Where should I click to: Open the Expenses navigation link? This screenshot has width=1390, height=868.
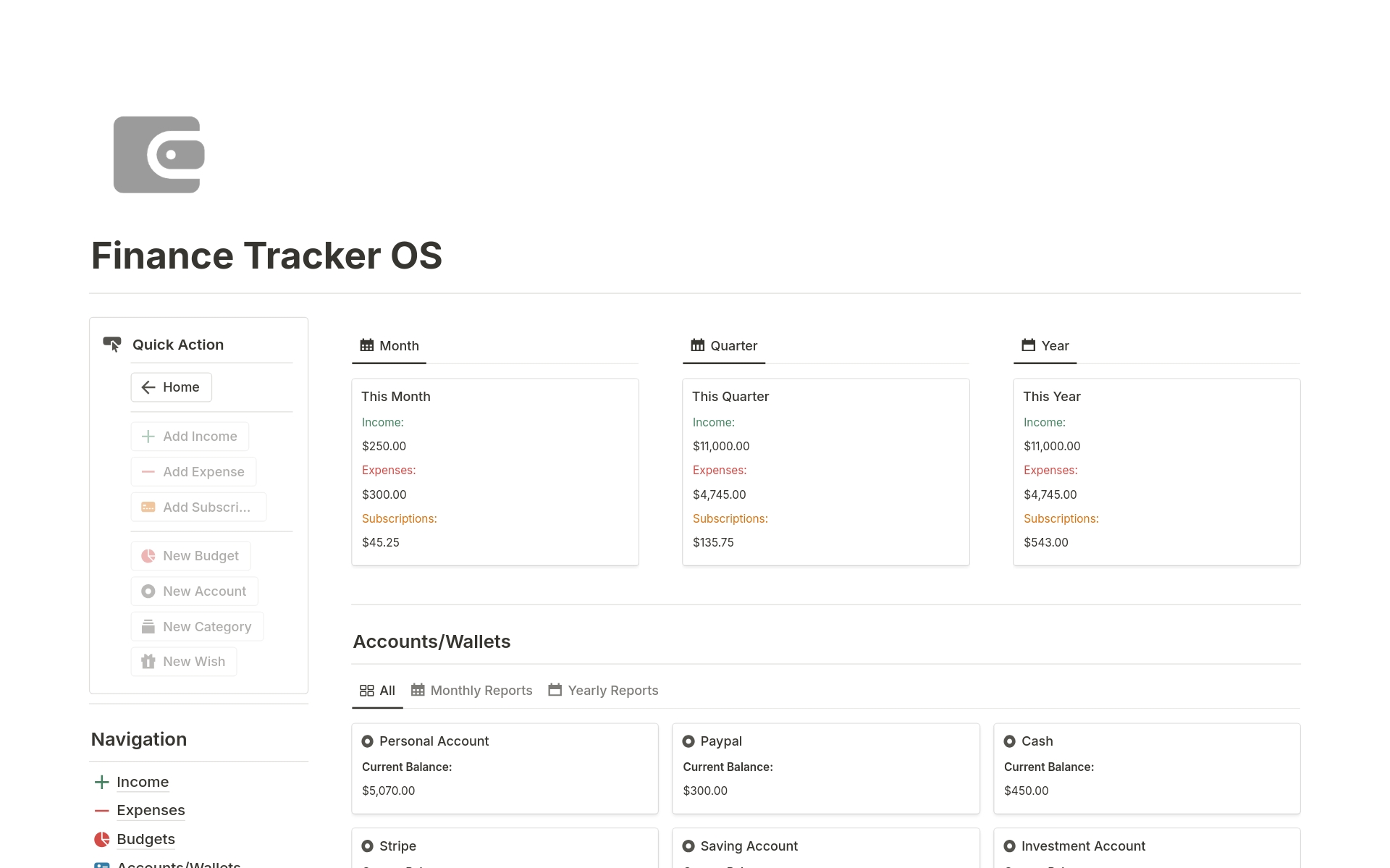[151, 810]
